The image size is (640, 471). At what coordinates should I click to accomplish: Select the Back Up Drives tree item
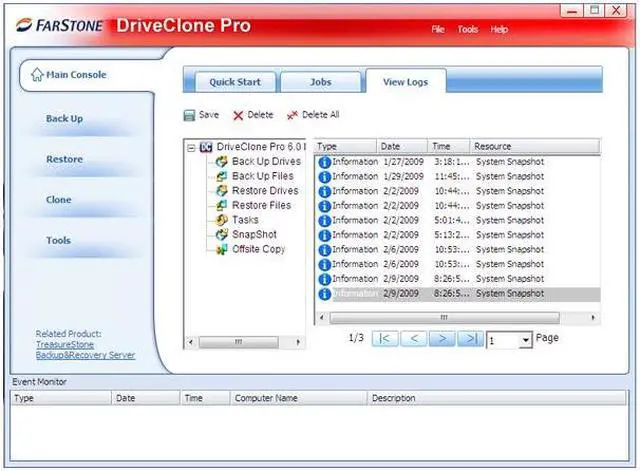pyautogui.click(x=266, y=162)
